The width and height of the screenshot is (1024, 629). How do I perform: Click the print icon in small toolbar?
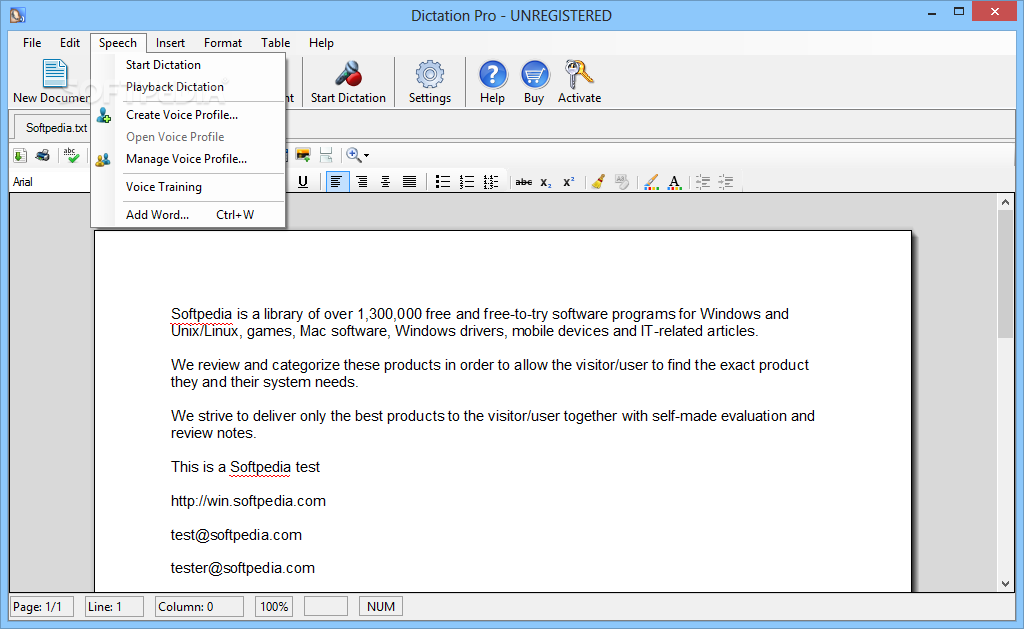pos(43,155)
